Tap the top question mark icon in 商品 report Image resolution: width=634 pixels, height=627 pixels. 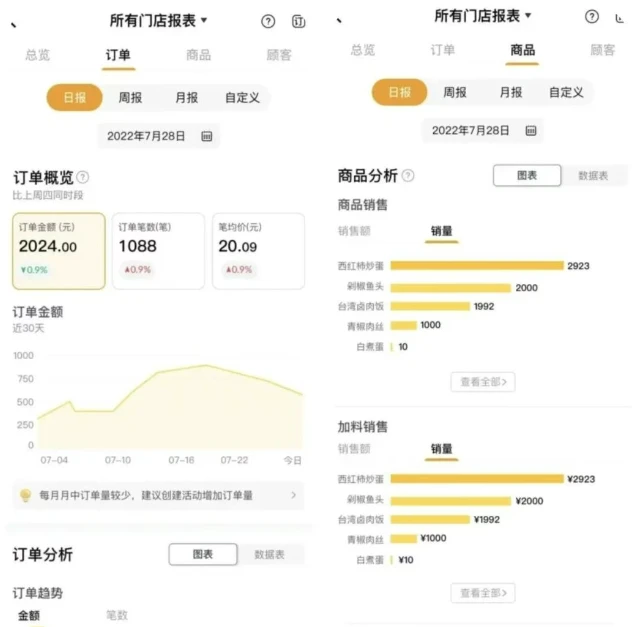[592, 17]
